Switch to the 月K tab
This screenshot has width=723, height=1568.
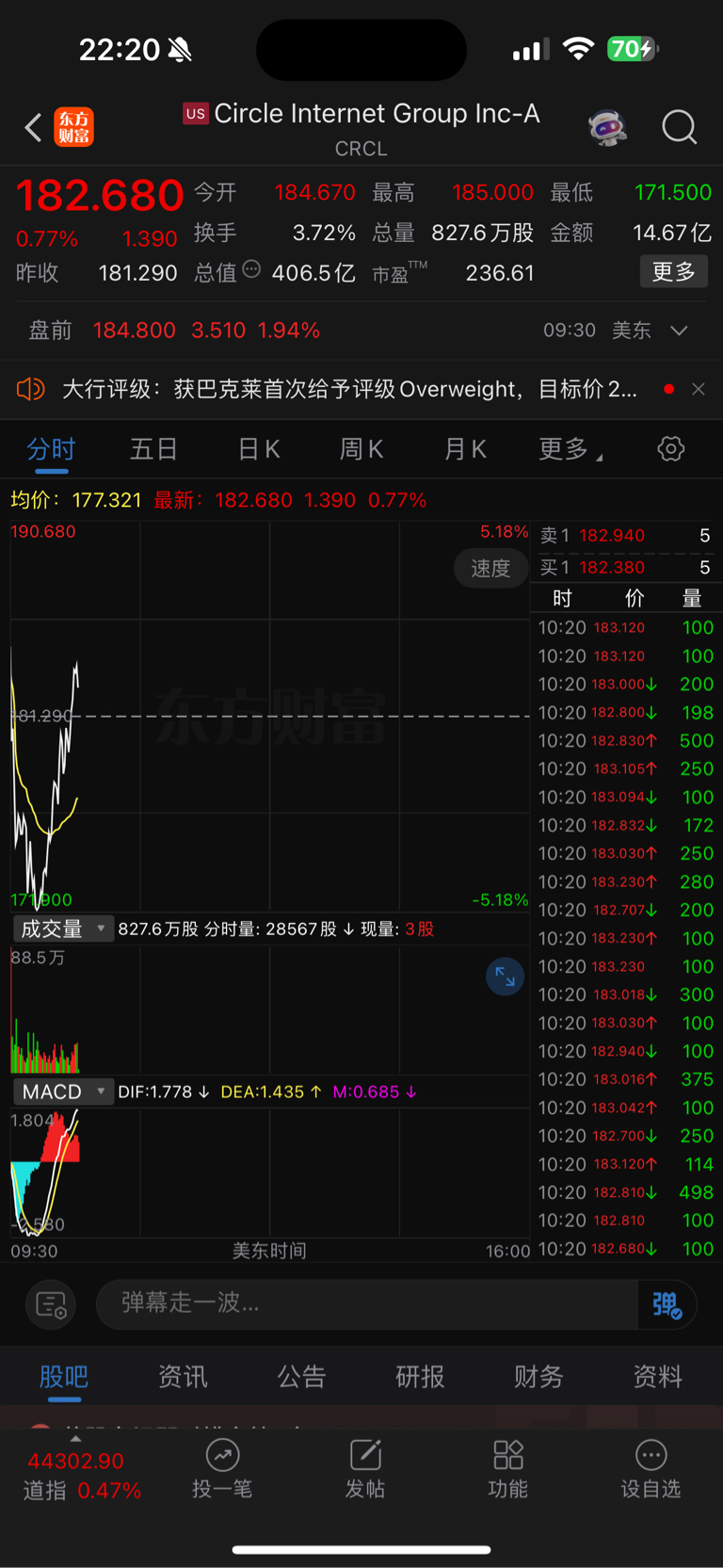click(465, 449)
